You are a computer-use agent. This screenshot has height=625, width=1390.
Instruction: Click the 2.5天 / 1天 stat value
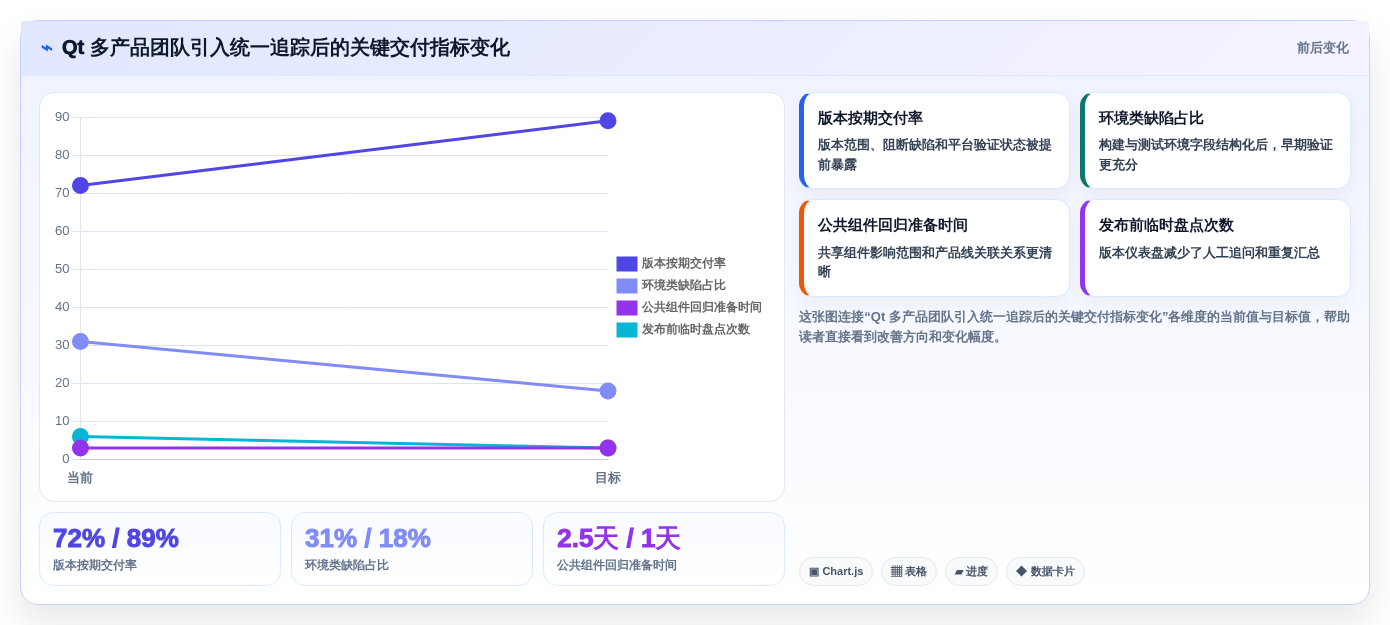[x=618, y=538]
